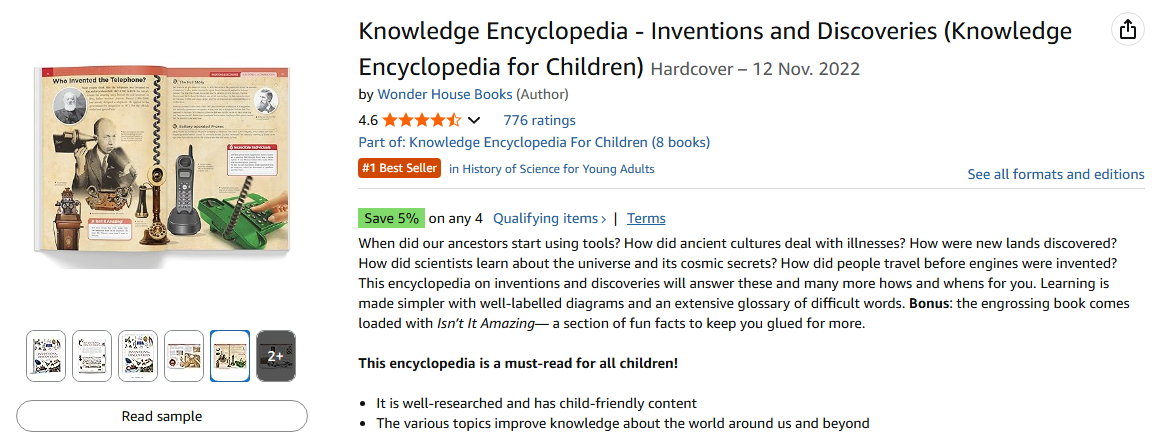Open the 776 ratings link
This screenshot has width=1155, height=436.
coord(539,120)
